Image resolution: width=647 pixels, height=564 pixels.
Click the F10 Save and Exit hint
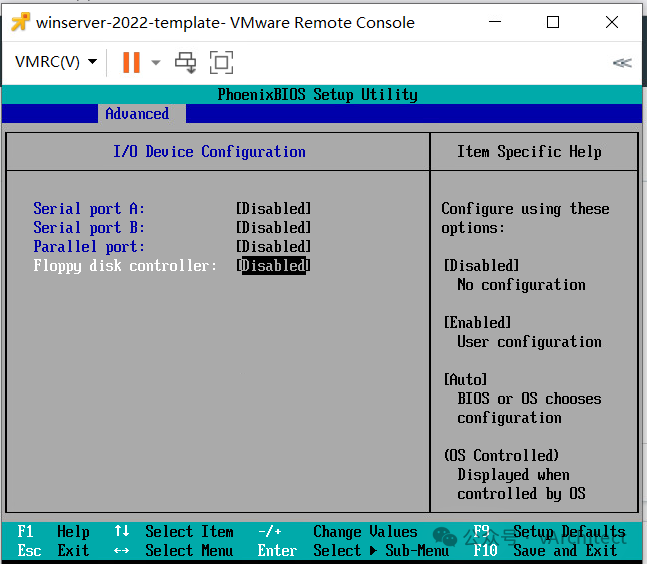pyautogui.click(x=545, y=550)
